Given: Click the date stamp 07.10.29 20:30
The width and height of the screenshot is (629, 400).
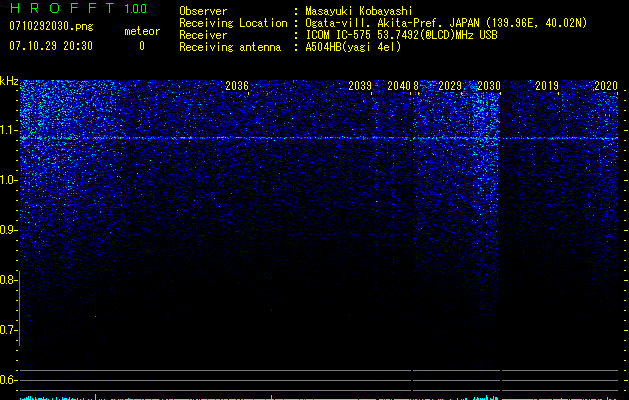Looking at the screenshot, I should tap(51, 46).
